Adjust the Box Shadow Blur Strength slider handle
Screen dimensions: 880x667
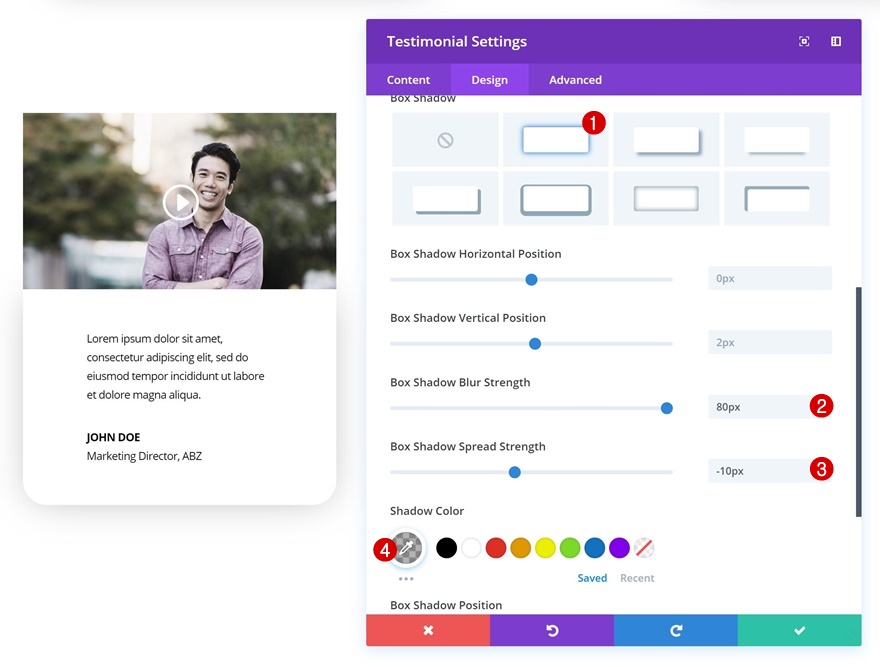point(666,408)
